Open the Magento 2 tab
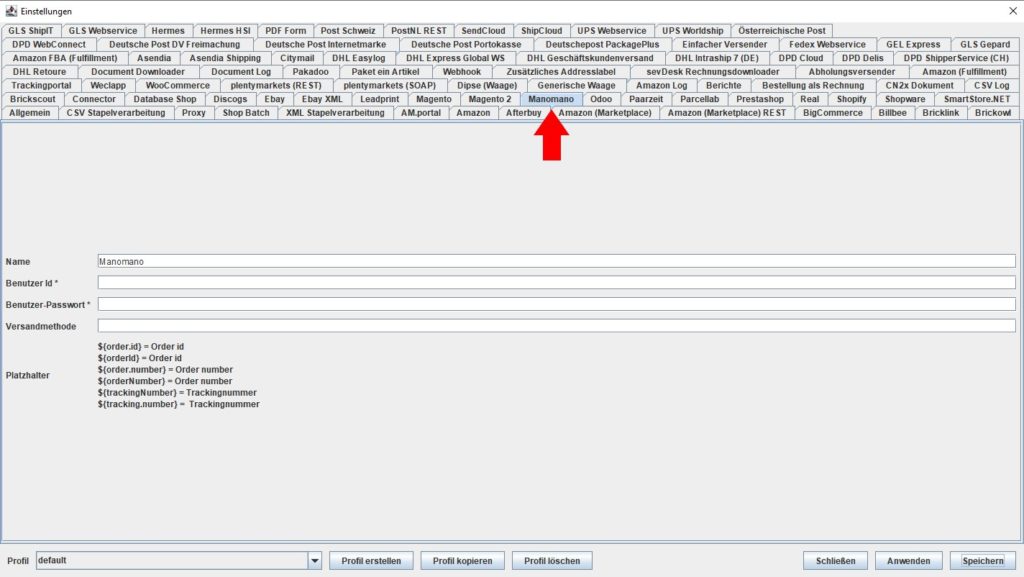The image size is (1024, 577). point(490,99)
